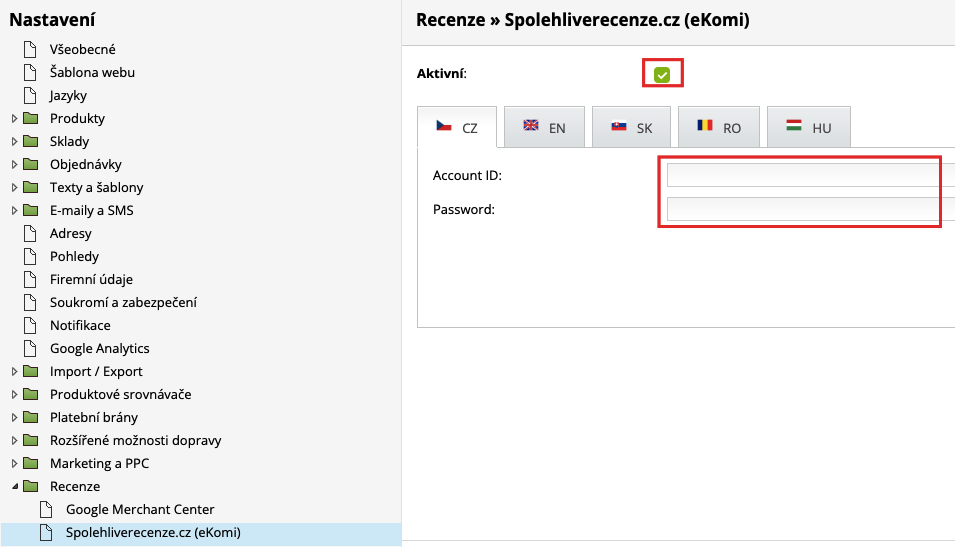This screenshot has width=955, height=547.
Task: Click the Pohledy page icon
Action: coord(30,256)
